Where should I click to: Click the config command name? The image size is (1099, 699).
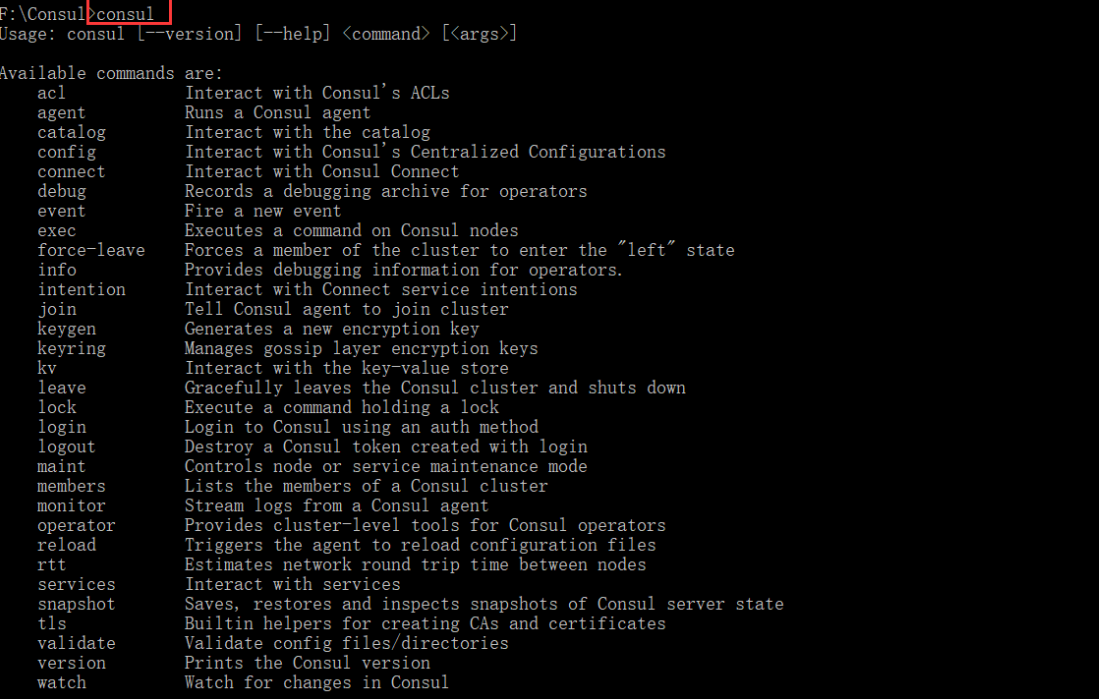67,152
